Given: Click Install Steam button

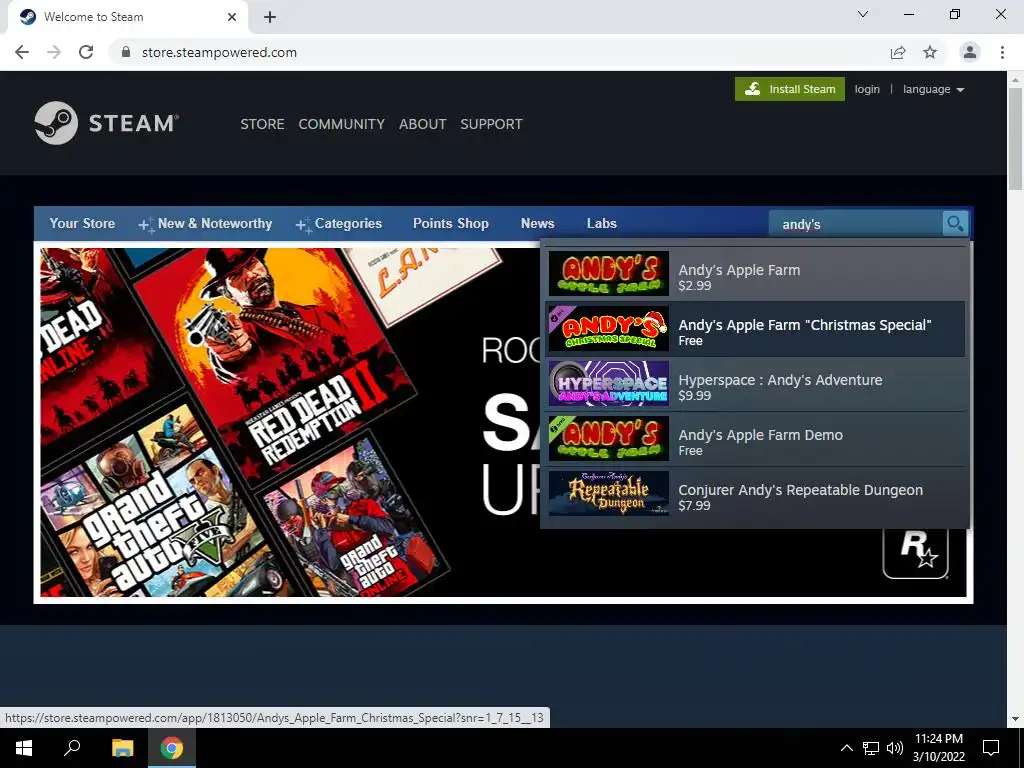Looking at the screenshot, I should click(790, 89).
